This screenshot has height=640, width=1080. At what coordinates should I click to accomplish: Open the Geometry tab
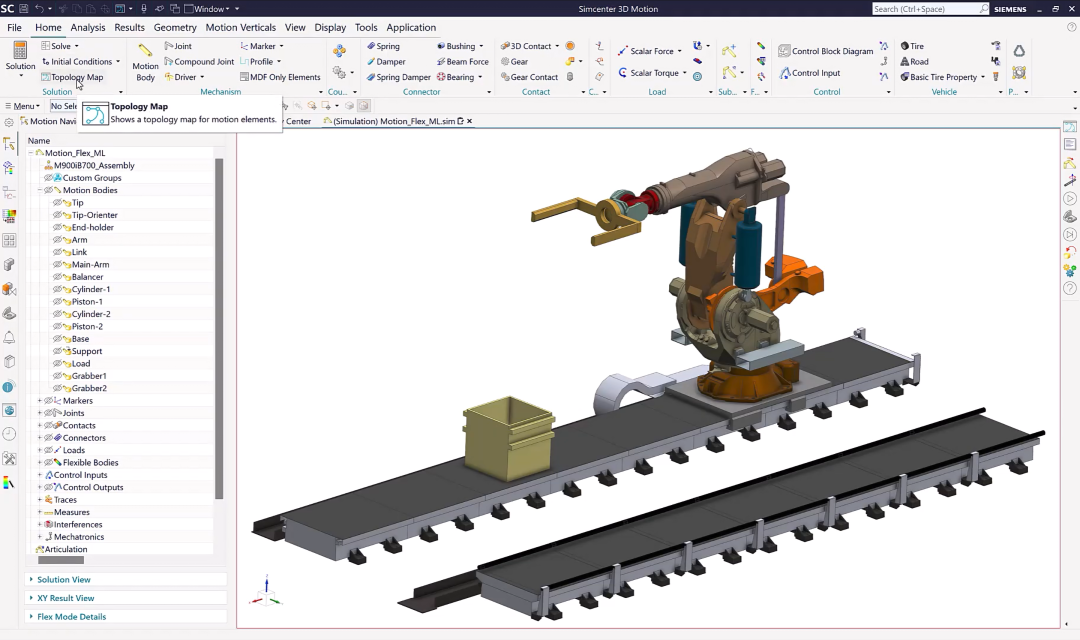coord(175,28)
